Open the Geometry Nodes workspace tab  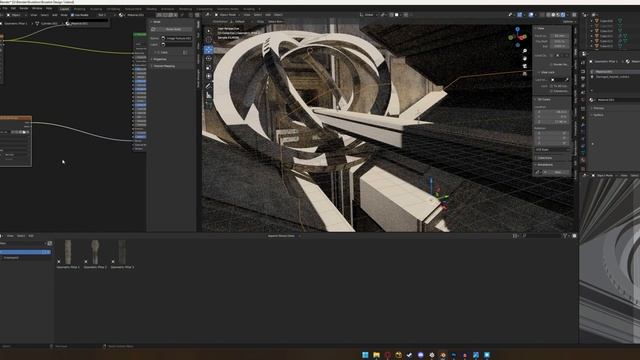[x=227, y=9]
